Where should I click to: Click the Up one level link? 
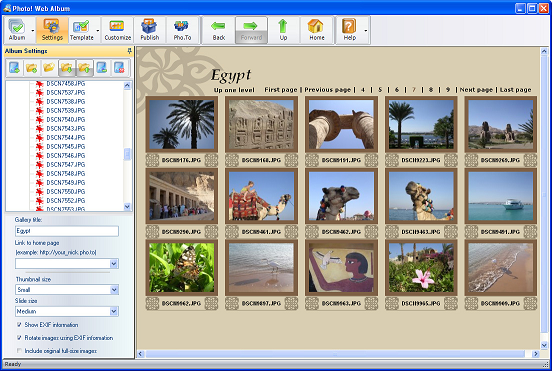pos(234,90)
